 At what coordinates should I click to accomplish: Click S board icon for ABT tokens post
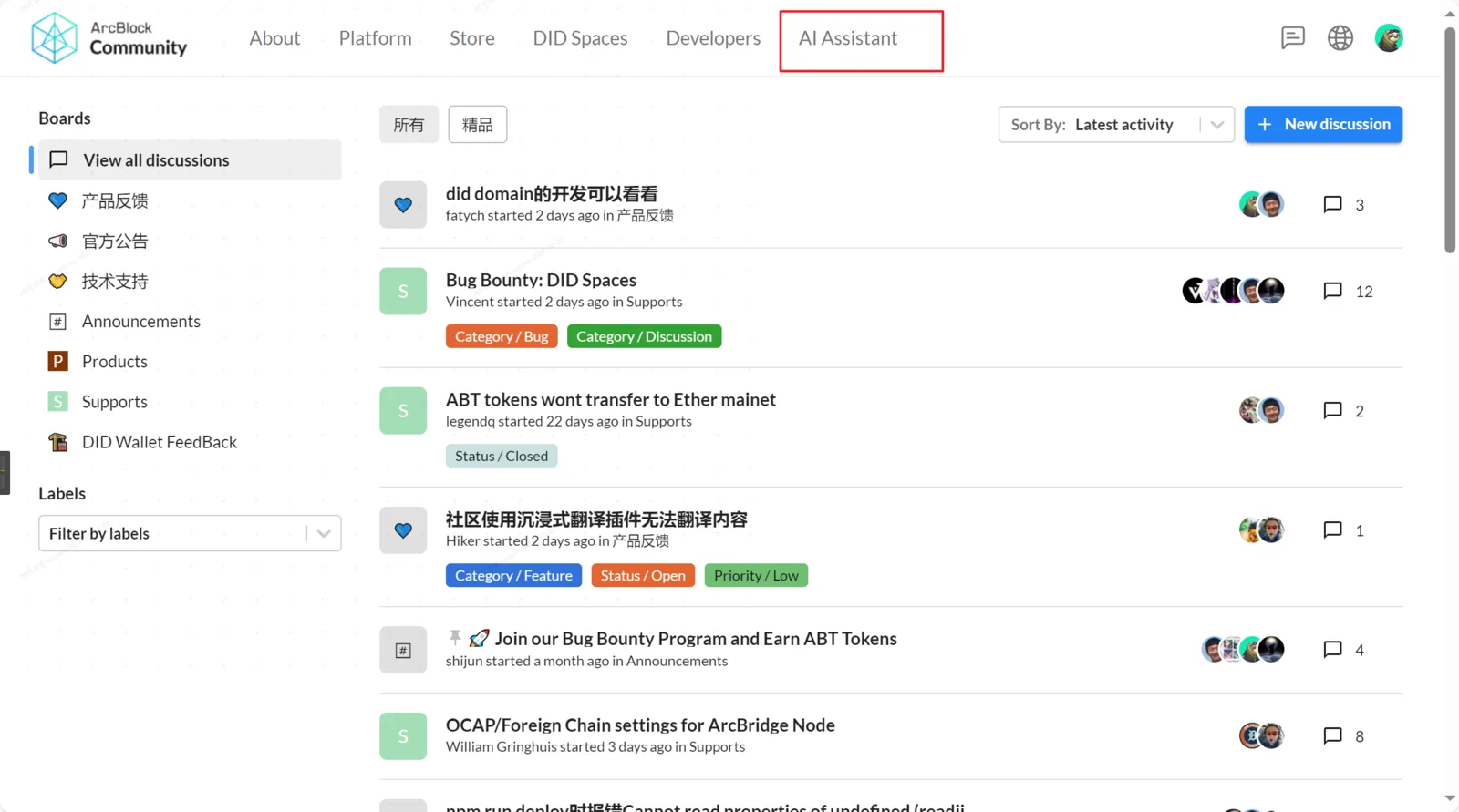click(403, 411)
